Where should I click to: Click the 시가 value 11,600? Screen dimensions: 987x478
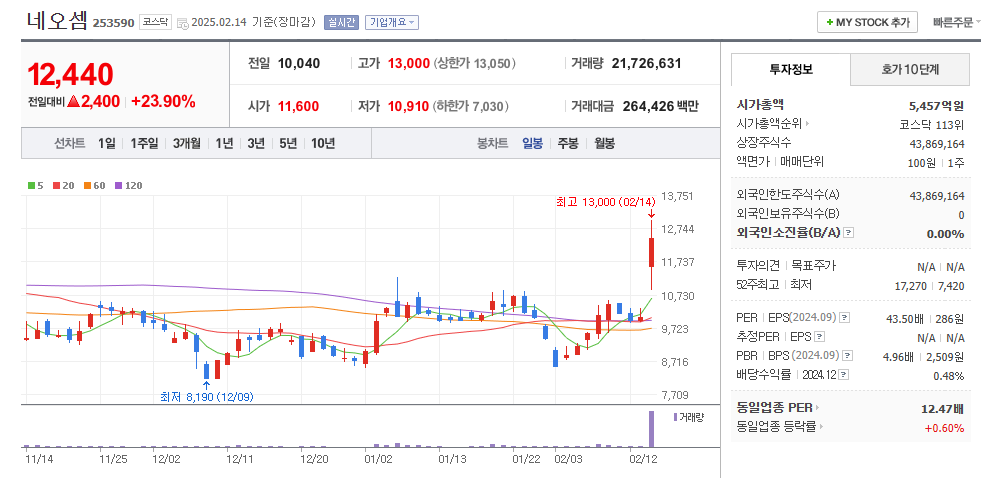click(298, 106)
